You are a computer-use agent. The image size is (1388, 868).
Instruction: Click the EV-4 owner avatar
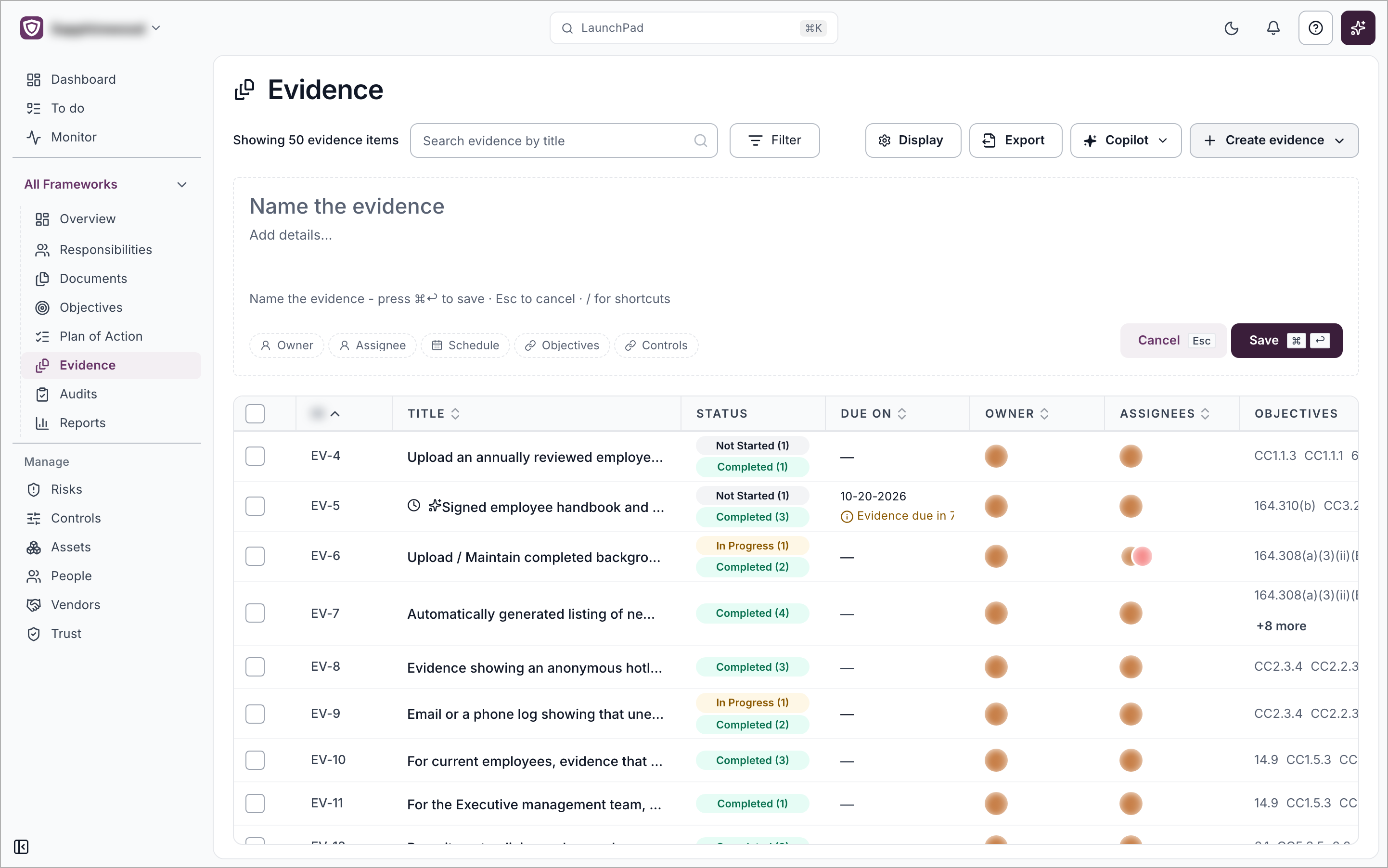(996, 457)
